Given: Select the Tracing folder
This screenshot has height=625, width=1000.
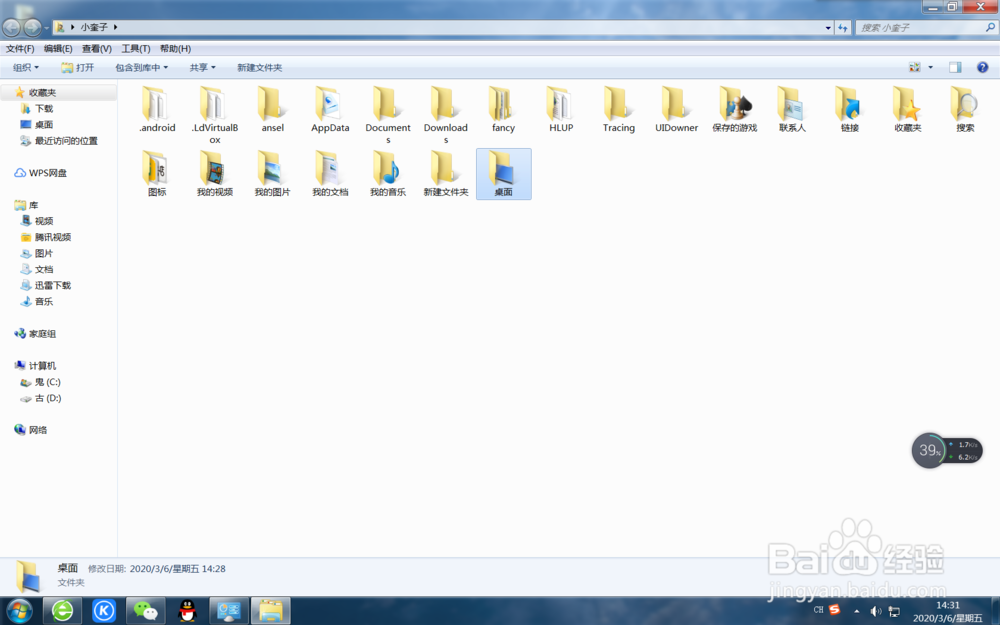Looking at the screenshot, I should click(619, 109).
